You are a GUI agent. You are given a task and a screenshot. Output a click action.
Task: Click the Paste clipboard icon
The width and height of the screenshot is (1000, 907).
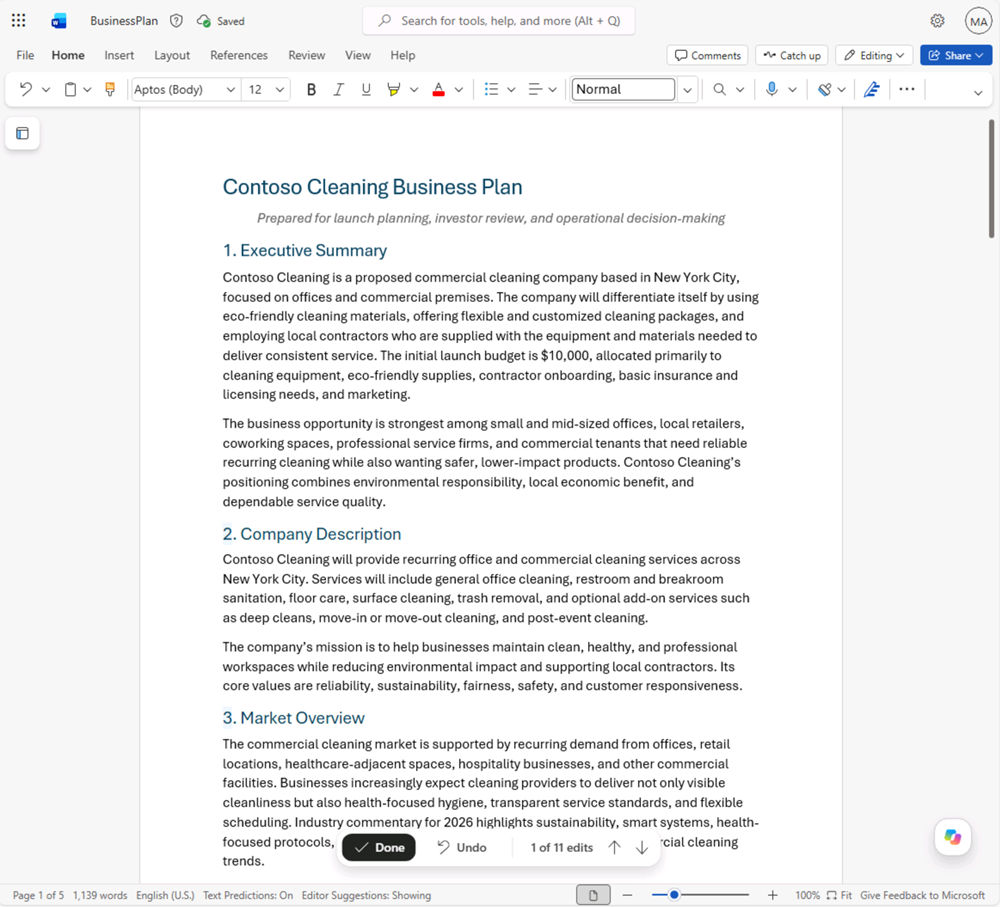coord(70,89)
